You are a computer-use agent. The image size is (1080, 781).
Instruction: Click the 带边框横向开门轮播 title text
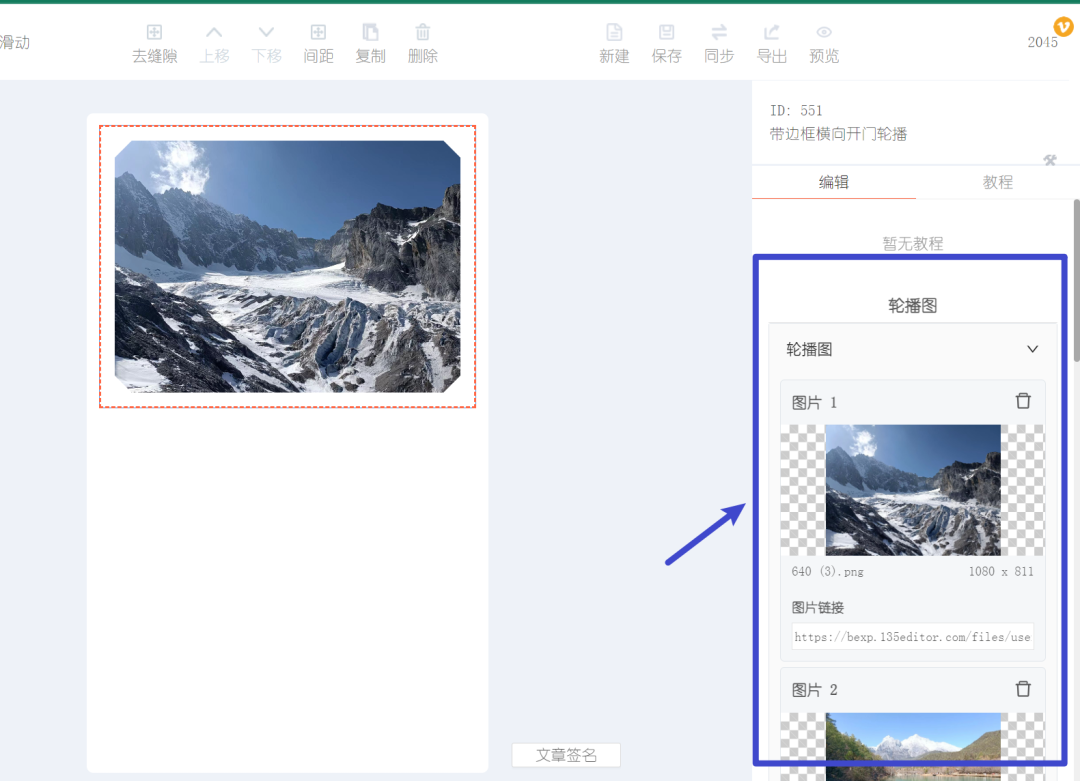tap(838, 134)
